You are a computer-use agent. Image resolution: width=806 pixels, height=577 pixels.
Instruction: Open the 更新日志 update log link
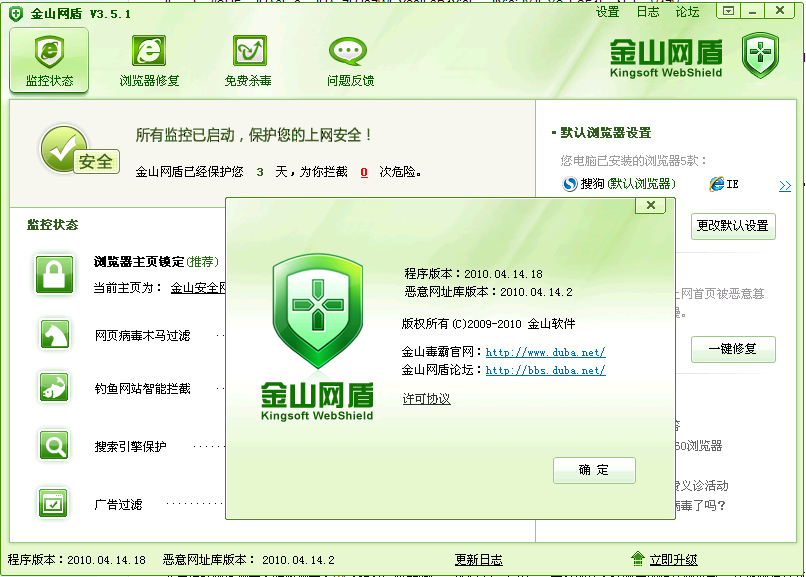click(x=479, y=560)
